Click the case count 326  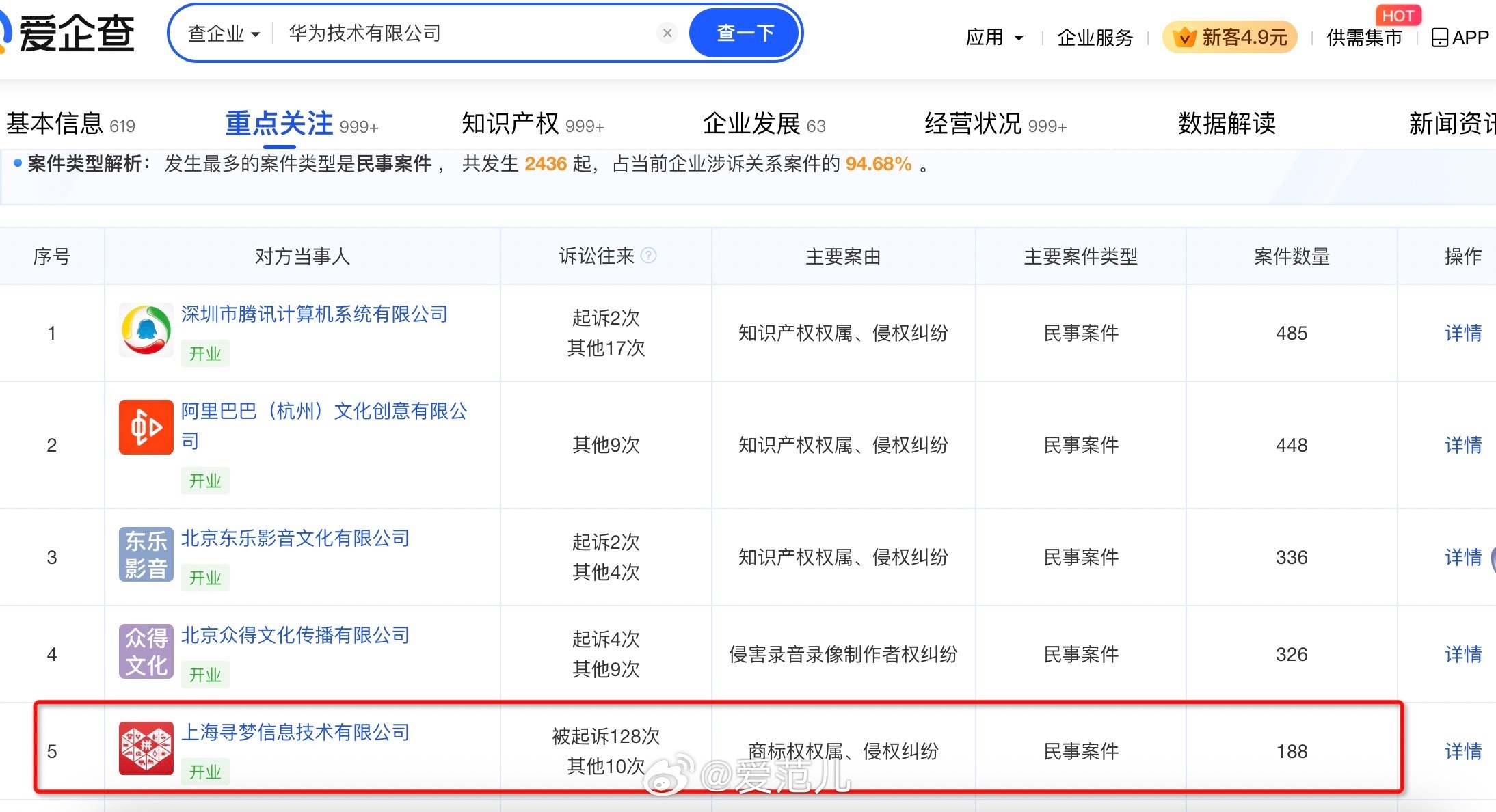pos(1292,654)
